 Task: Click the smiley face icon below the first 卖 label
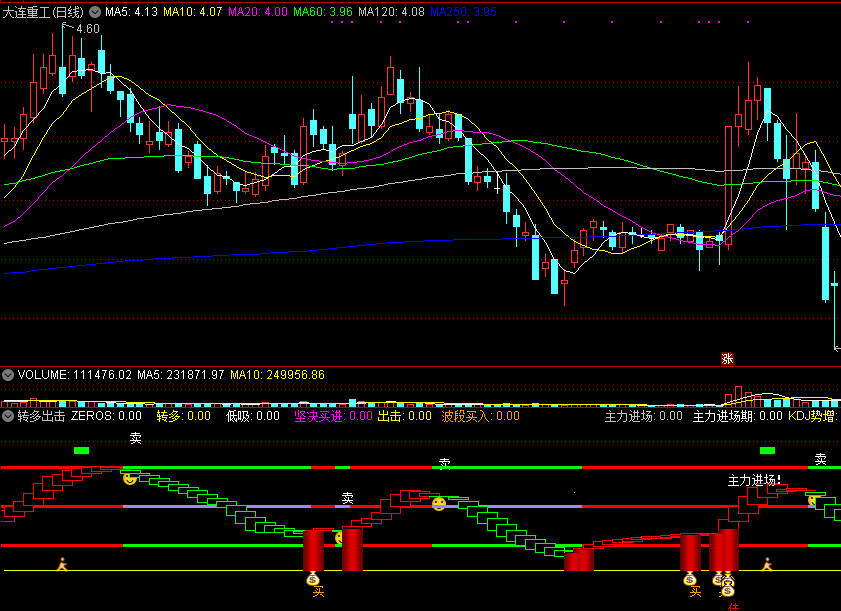point(130,478)
